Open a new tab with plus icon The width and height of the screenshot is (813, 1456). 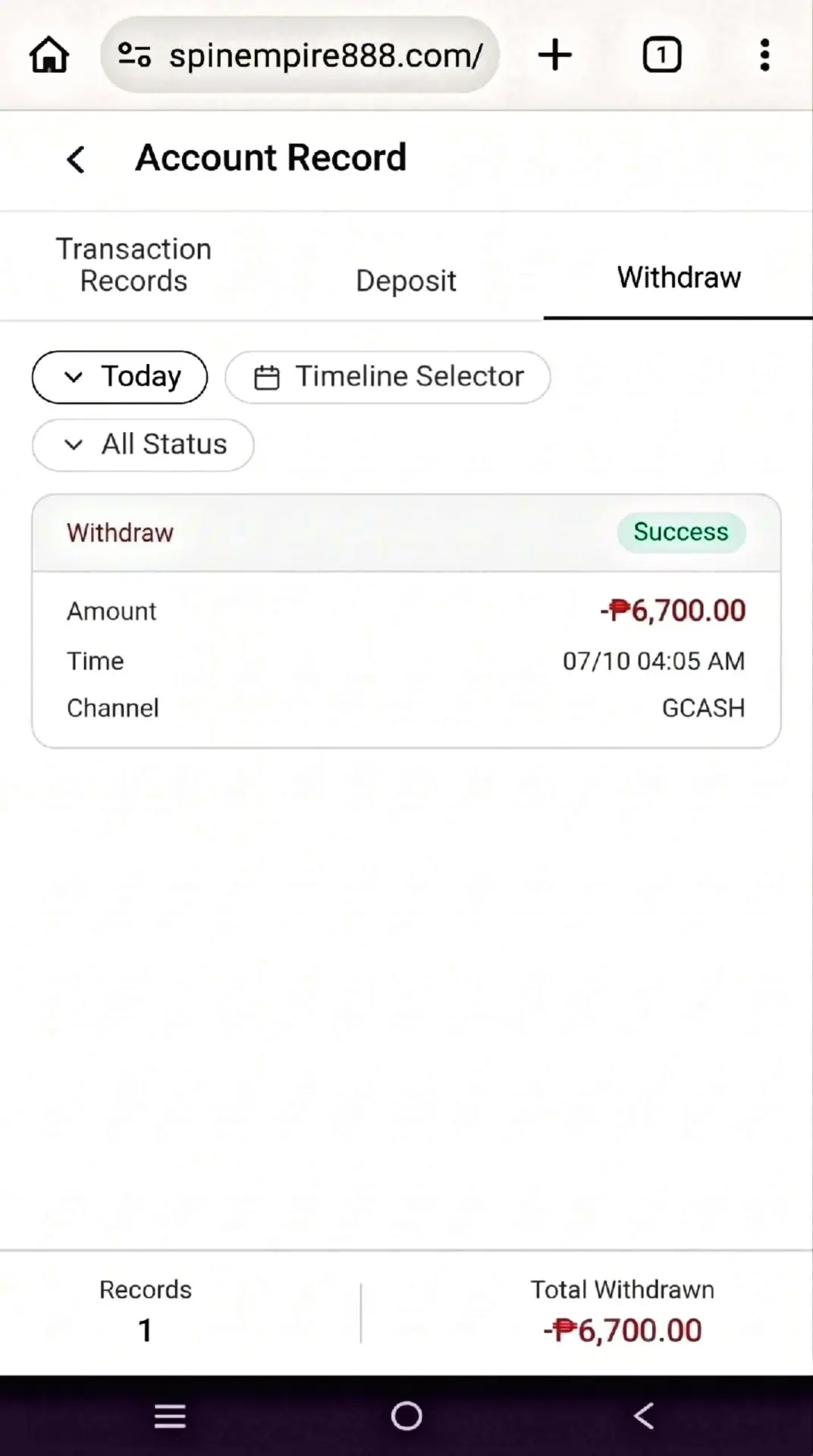[x=554, y=55]
